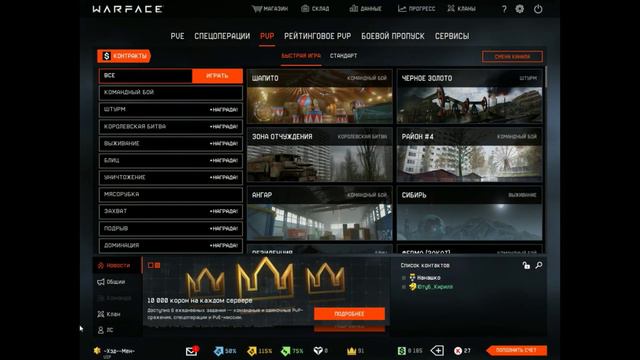Select the Королевская битва mode filter
The image size is (640, 360).
coord(171,127)
